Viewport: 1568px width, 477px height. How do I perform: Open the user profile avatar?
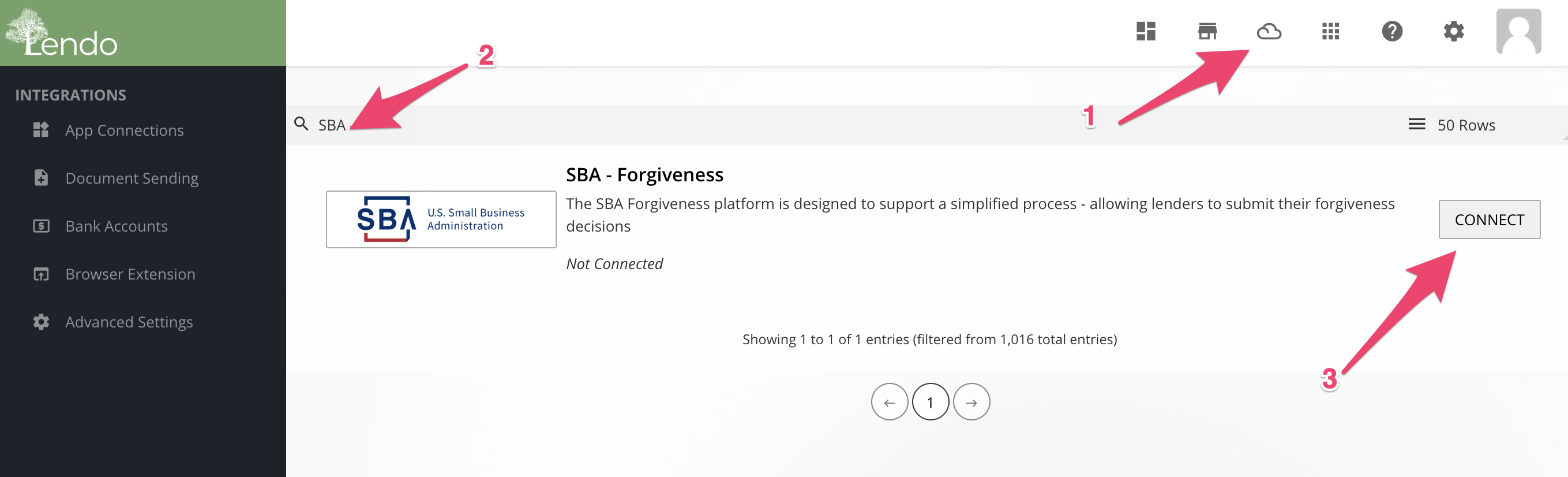tap(1518, 31)
